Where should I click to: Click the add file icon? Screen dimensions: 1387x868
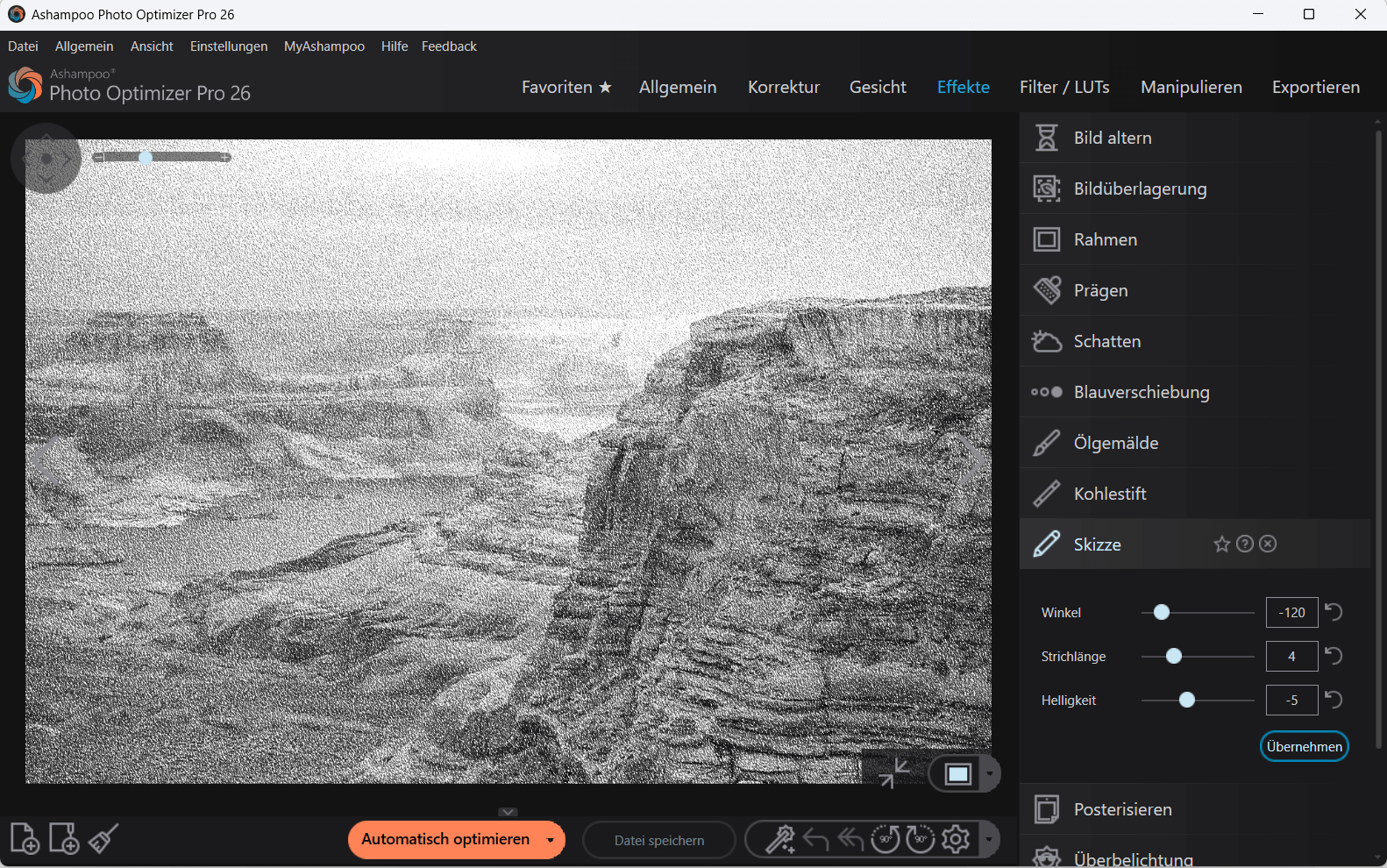(25, 839)
